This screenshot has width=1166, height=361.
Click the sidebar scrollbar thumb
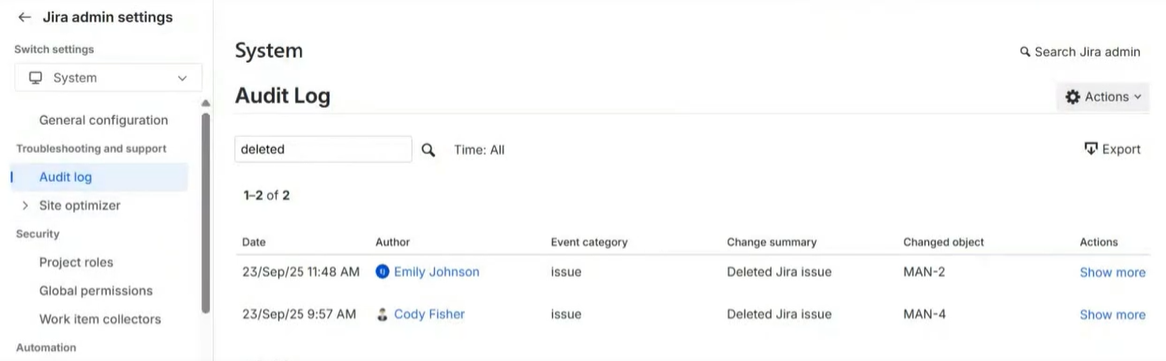(206, 212)
